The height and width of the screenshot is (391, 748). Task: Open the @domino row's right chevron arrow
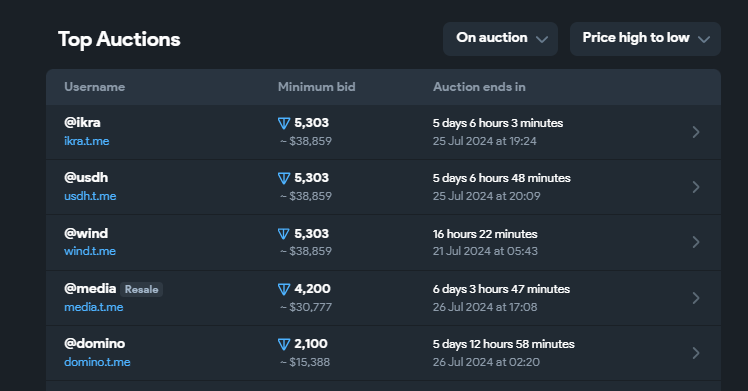[x=696, y=353]
